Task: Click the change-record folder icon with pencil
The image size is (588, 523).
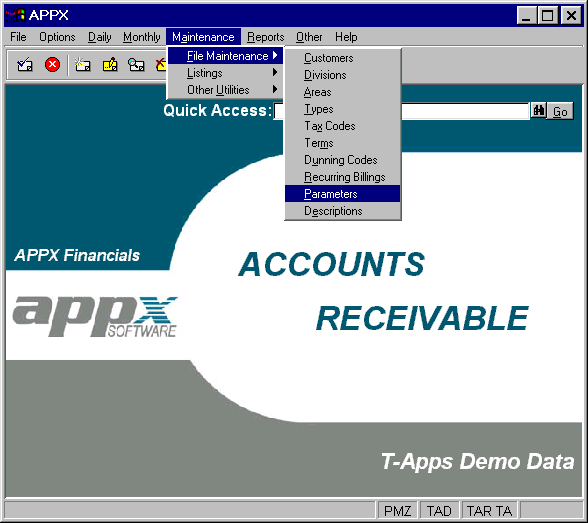Action: 110,64
